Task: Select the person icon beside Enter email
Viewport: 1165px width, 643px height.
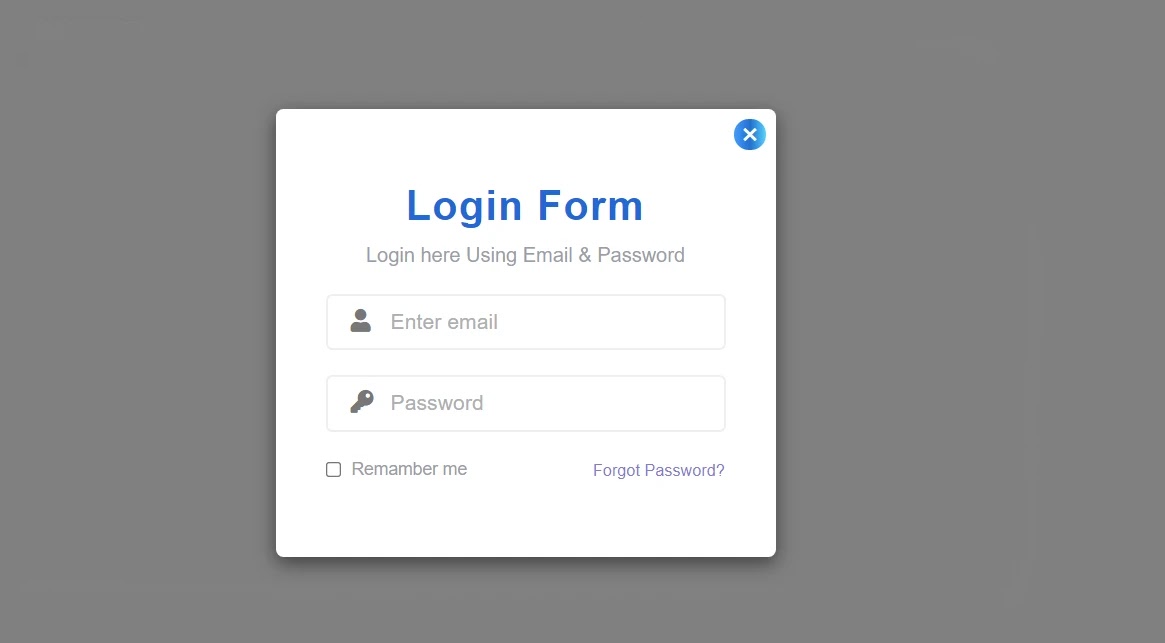Action: pos(360,321)
